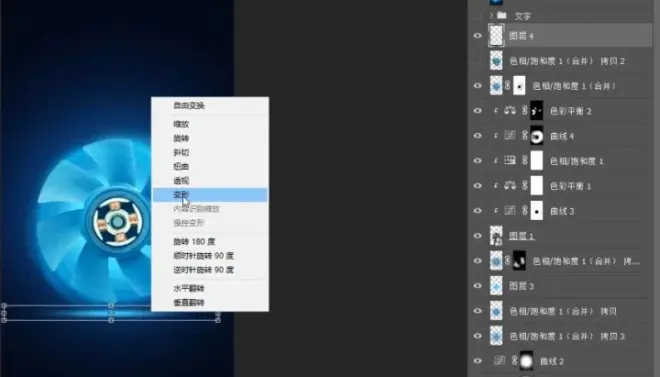Click the color balance icon of 色彩平衡 2
Screen dimensions: 660x377
tap(510, 111)
